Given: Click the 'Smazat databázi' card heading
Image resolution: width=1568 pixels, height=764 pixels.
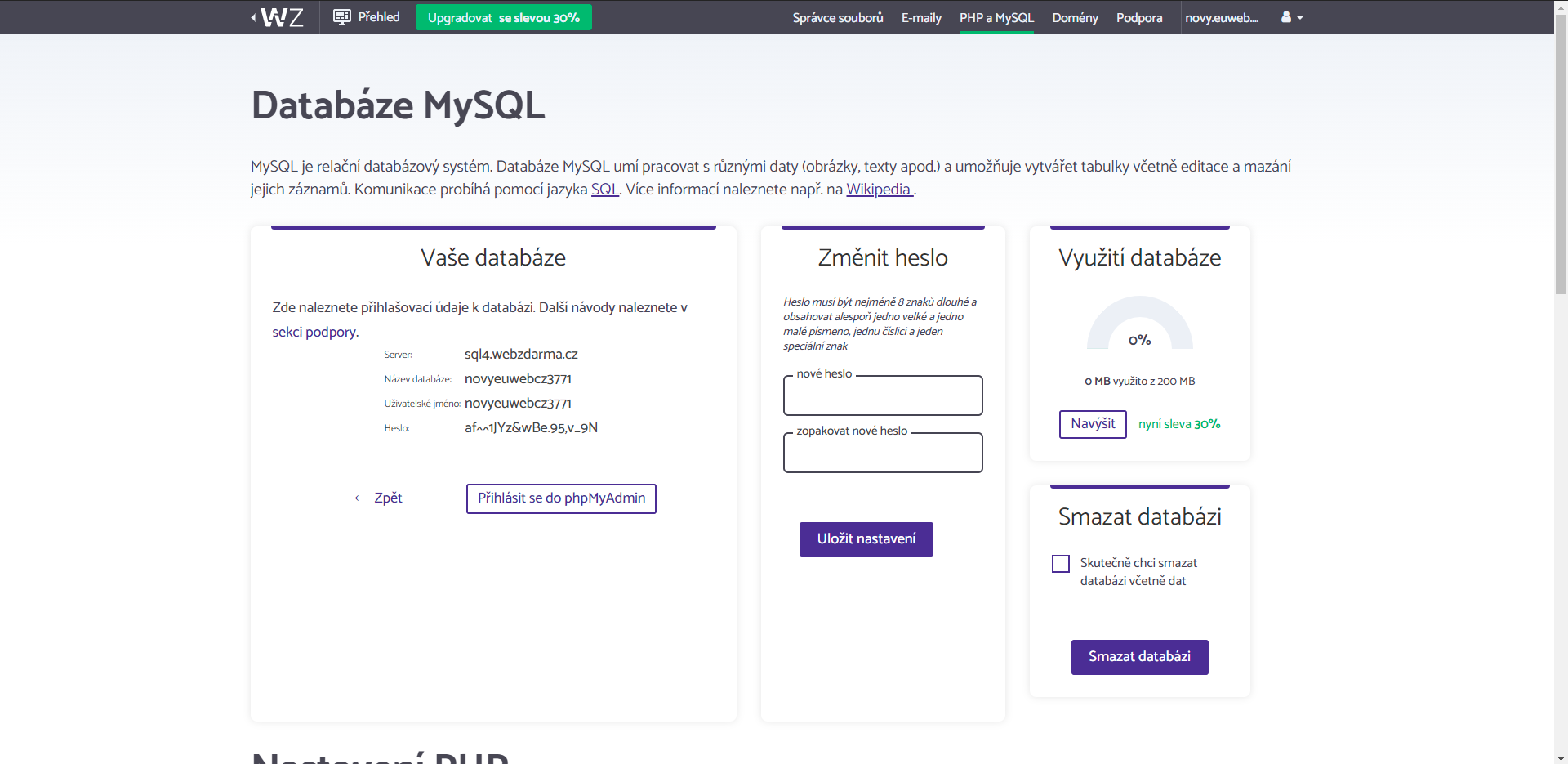Looking at the screenshot, I should point(1140,517).
